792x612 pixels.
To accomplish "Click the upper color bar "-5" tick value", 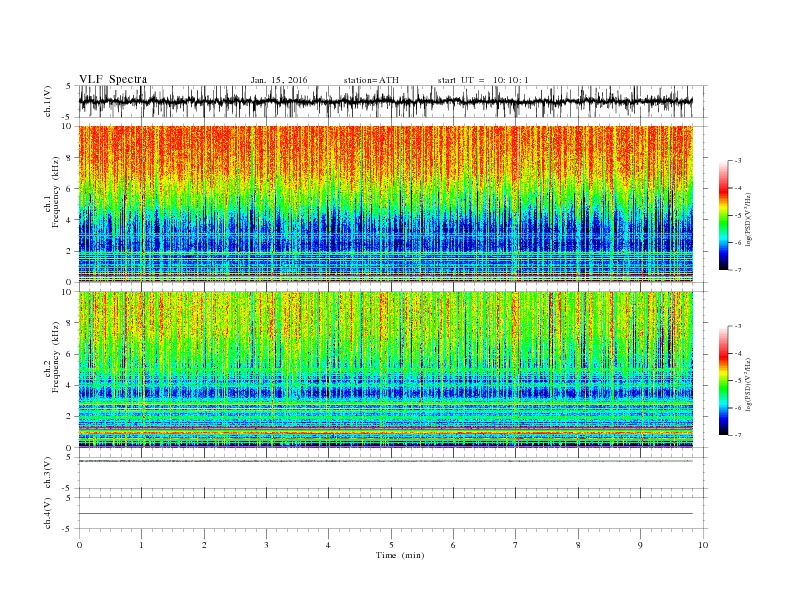I will [x=737, y=215].
